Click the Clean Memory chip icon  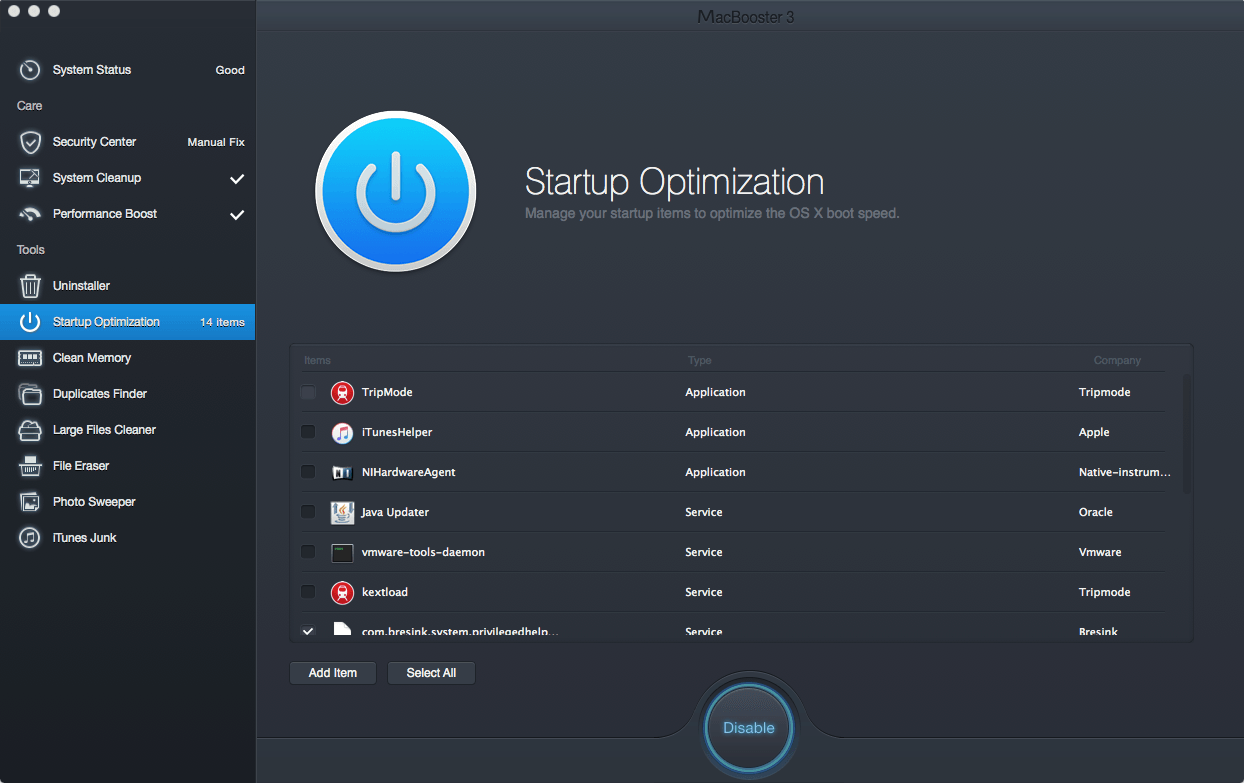coord(30,358)
